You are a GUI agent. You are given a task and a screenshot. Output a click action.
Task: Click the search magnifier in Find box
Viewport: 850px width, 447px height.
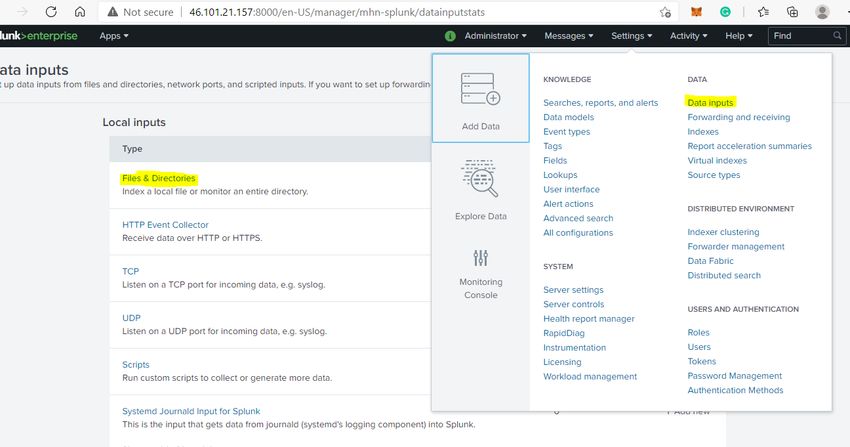(x=838, y=36)
